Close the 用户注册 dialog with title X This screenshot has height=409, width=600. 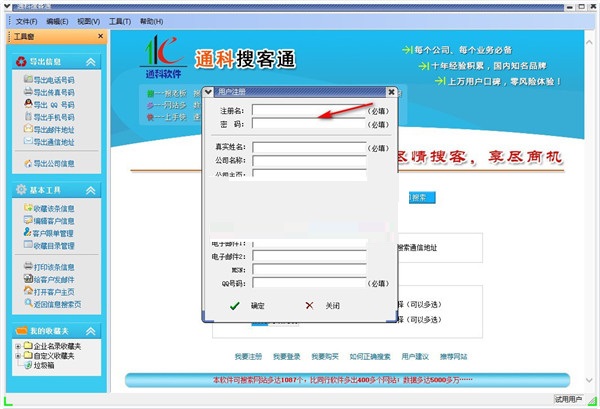click(x=391, y=92)
